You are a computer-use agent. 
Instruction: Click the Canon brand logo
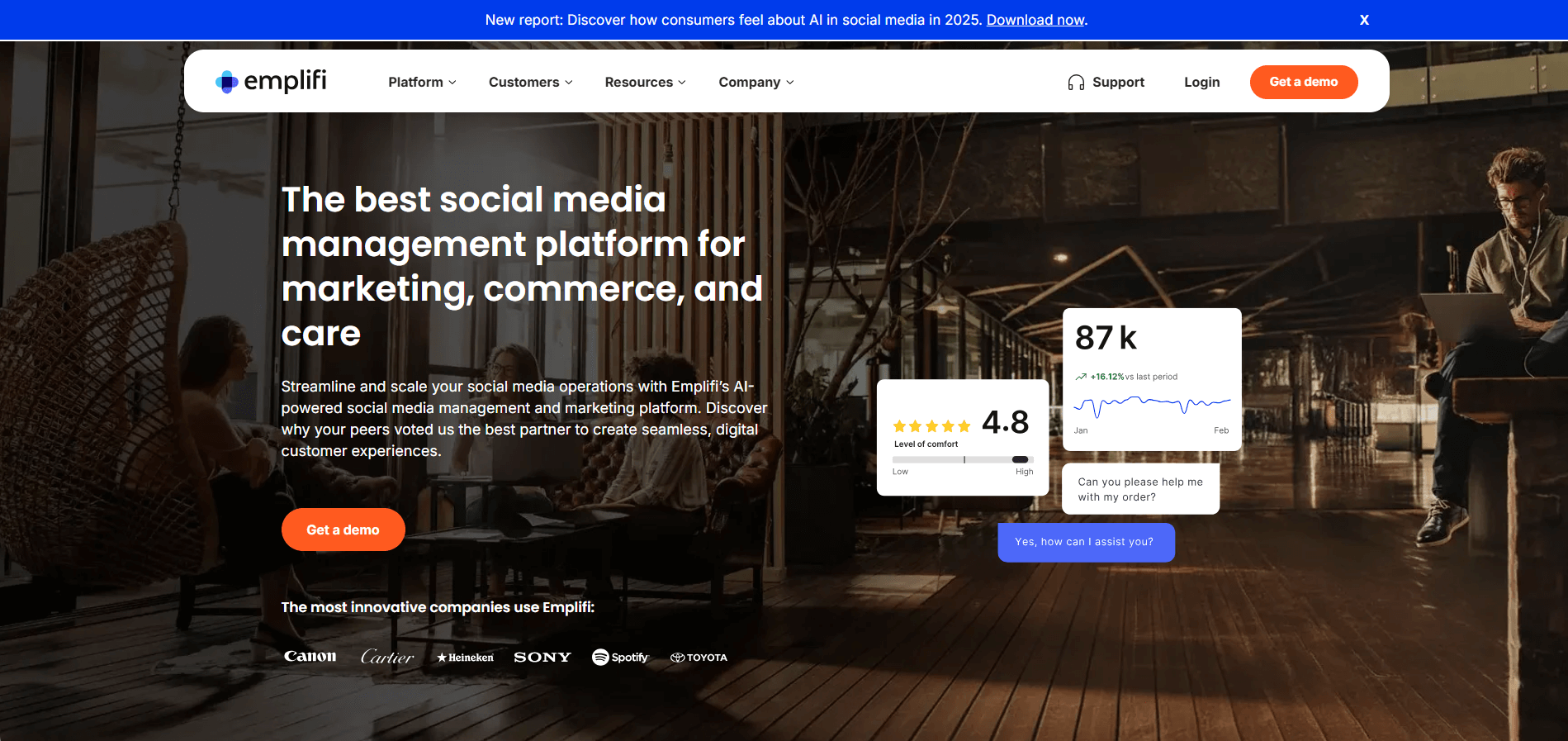(x=310, y=657)
